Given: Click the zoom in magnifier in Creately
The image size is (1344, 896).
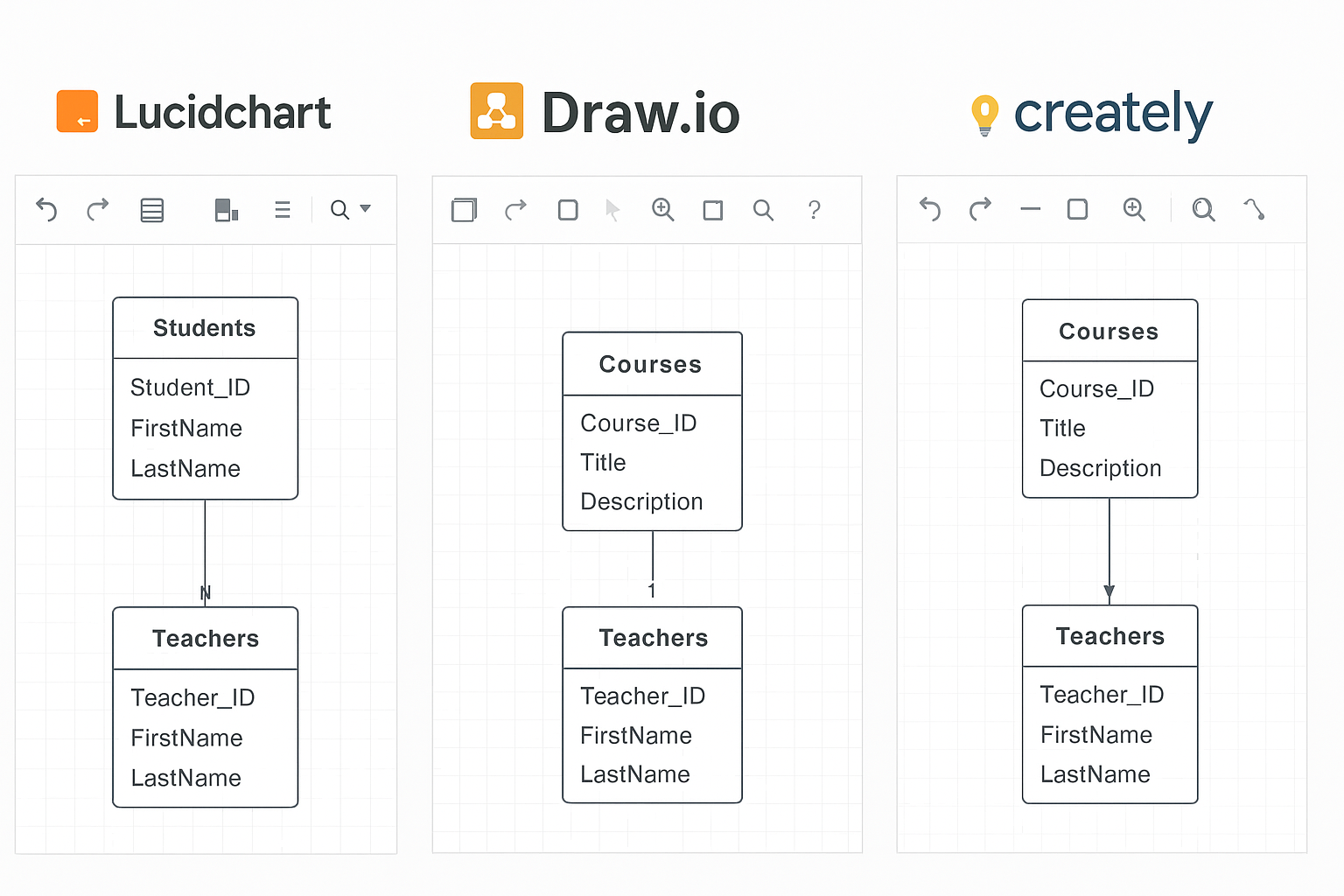Looking at the screenshot, I should click(1134, 209).
